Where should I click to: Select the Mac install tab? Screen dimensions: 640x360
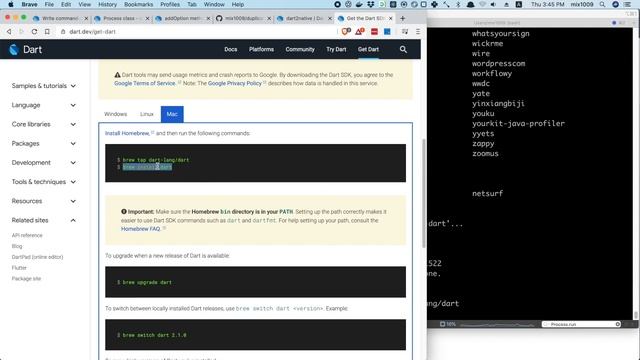(x=172, y=114)
